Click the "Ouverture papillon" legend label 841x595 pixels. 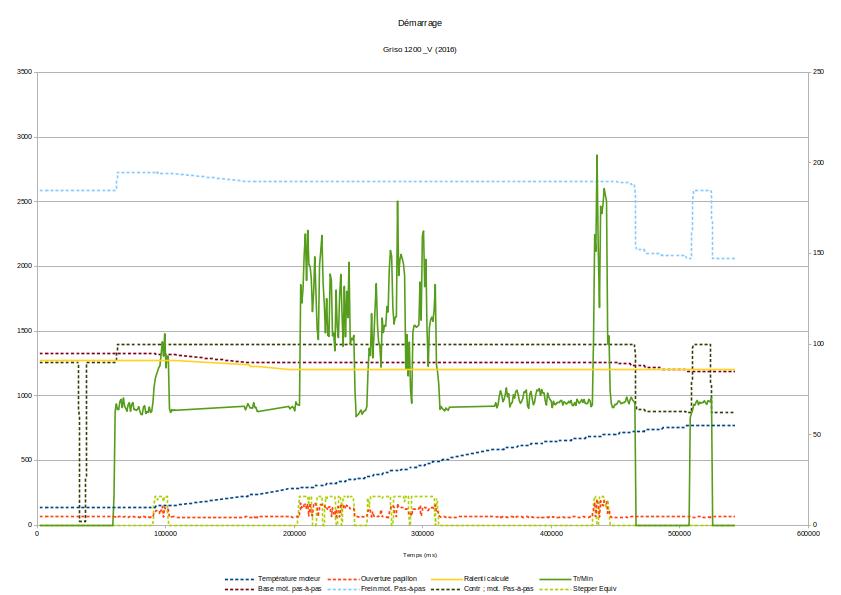tap(389, 578)
